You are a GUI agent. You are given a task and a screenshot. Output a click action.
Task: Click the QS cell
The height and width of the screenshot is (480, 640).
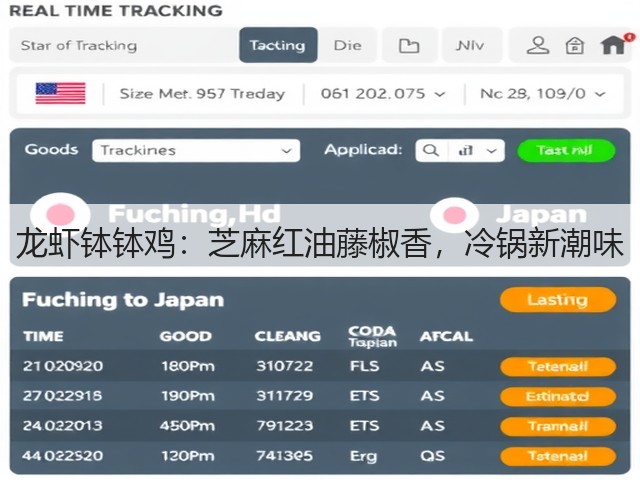pos(433,456)
